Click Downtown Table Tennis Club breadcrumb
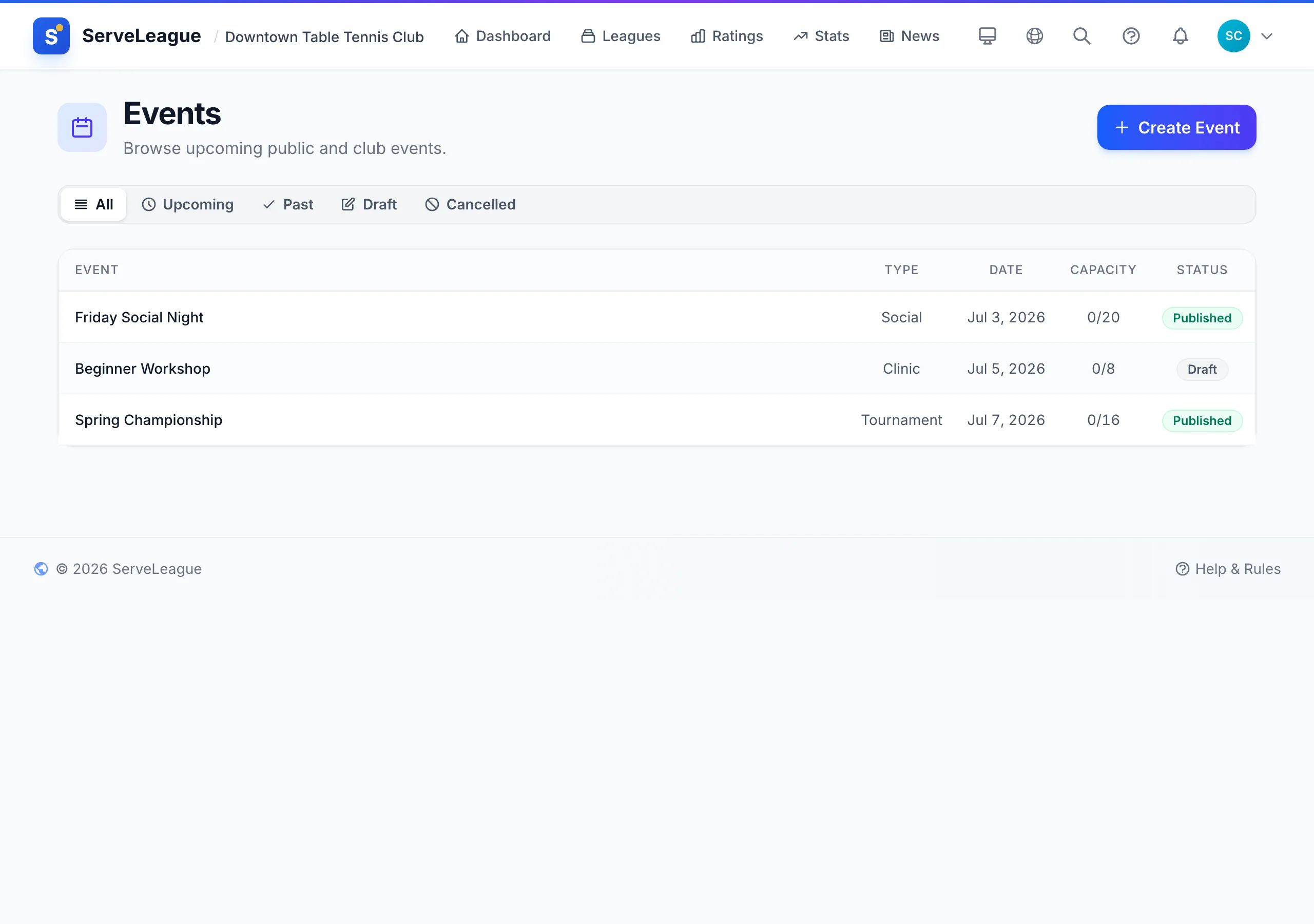The height and width of the screenshot is (924, 1314). pos(324,36)
